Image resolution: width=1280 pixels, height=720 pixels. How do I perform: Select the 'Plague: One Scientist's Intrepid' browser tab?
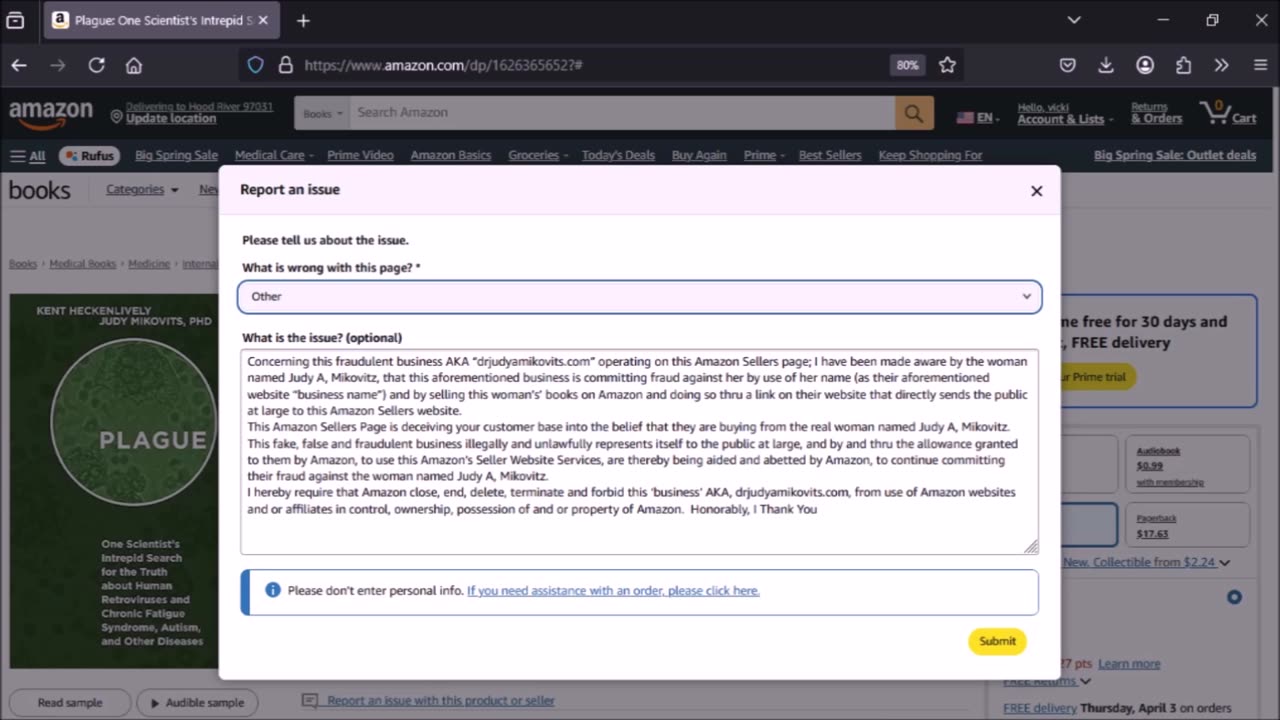point(163,20)
